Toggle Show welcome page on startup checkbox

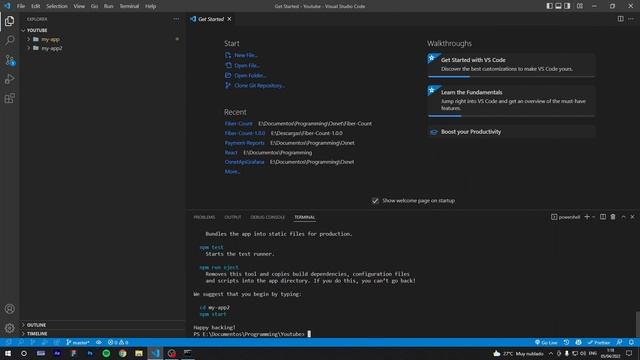(375, 201)
